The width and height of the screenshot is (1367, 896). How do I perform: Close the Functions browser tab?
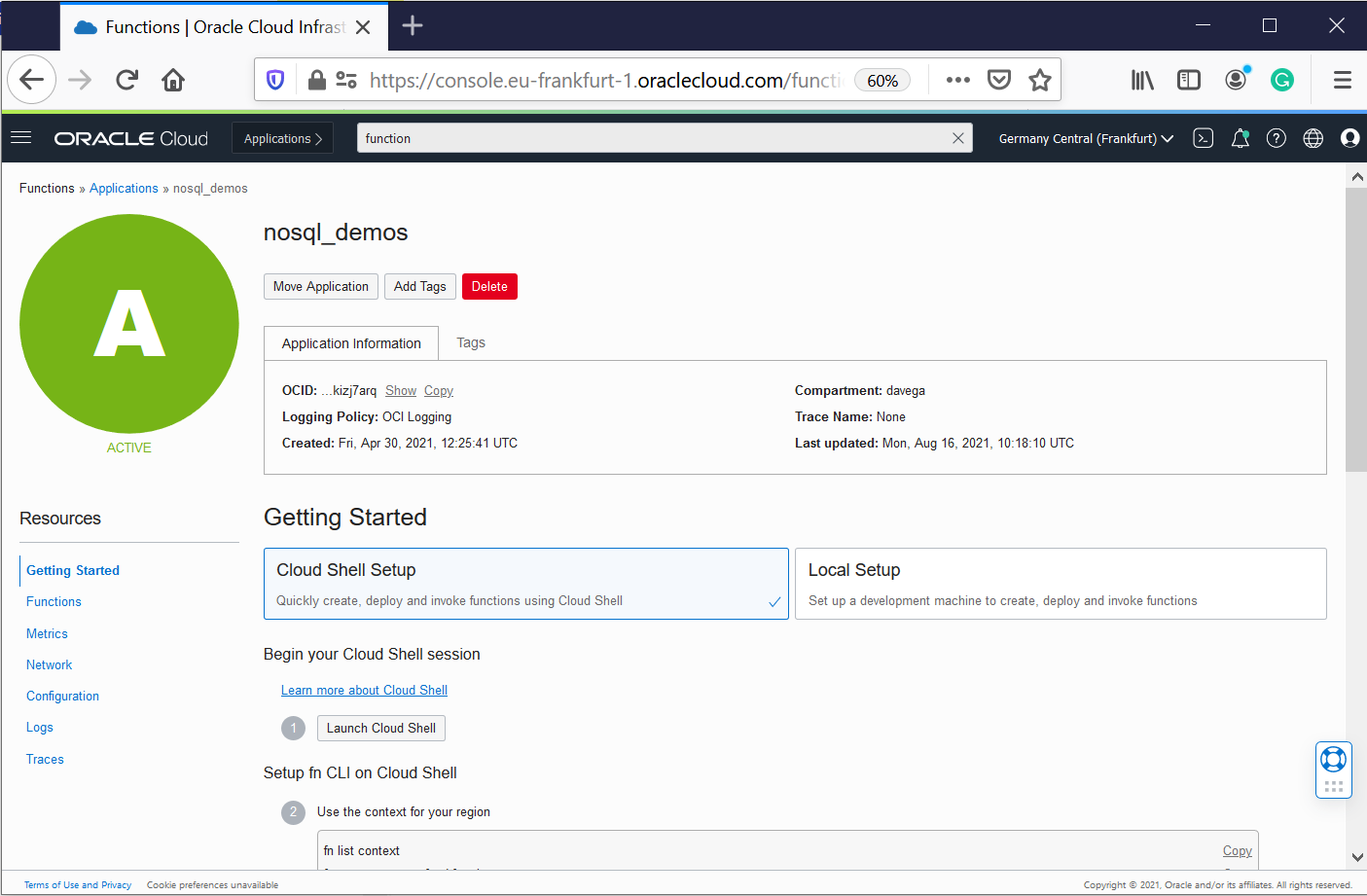click(x=363, y=27)
